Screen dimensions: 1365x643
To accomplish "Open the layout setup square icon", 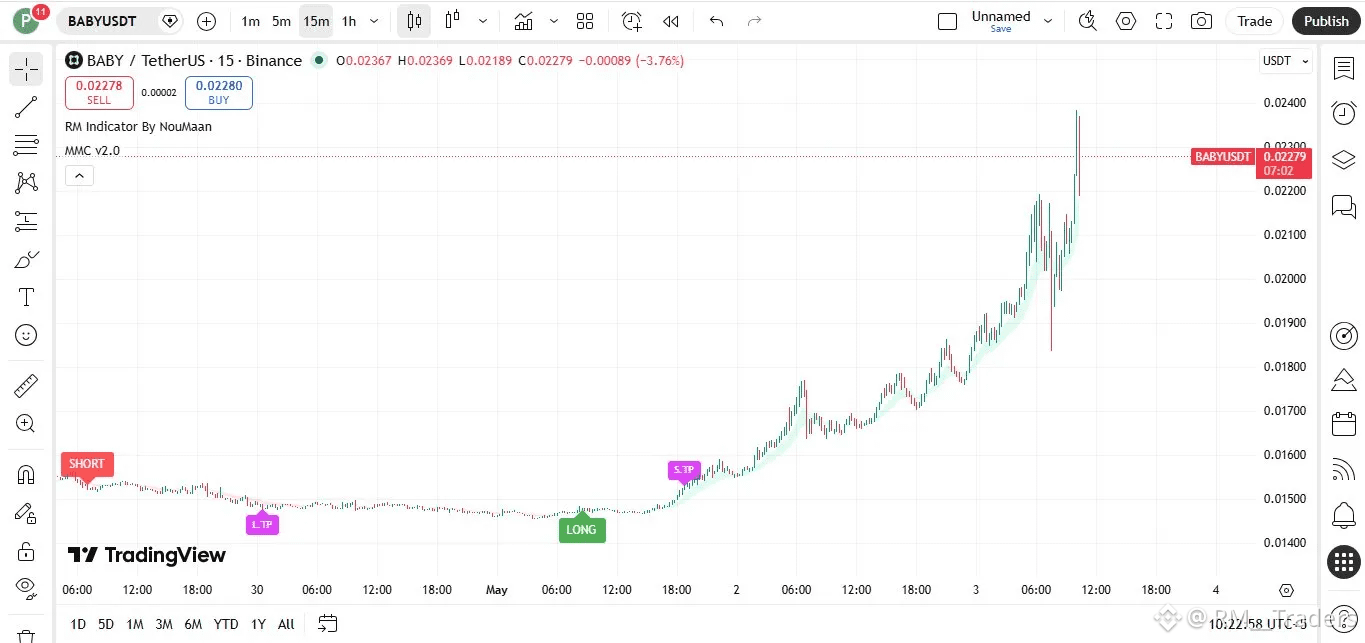I will pos(947,21).
